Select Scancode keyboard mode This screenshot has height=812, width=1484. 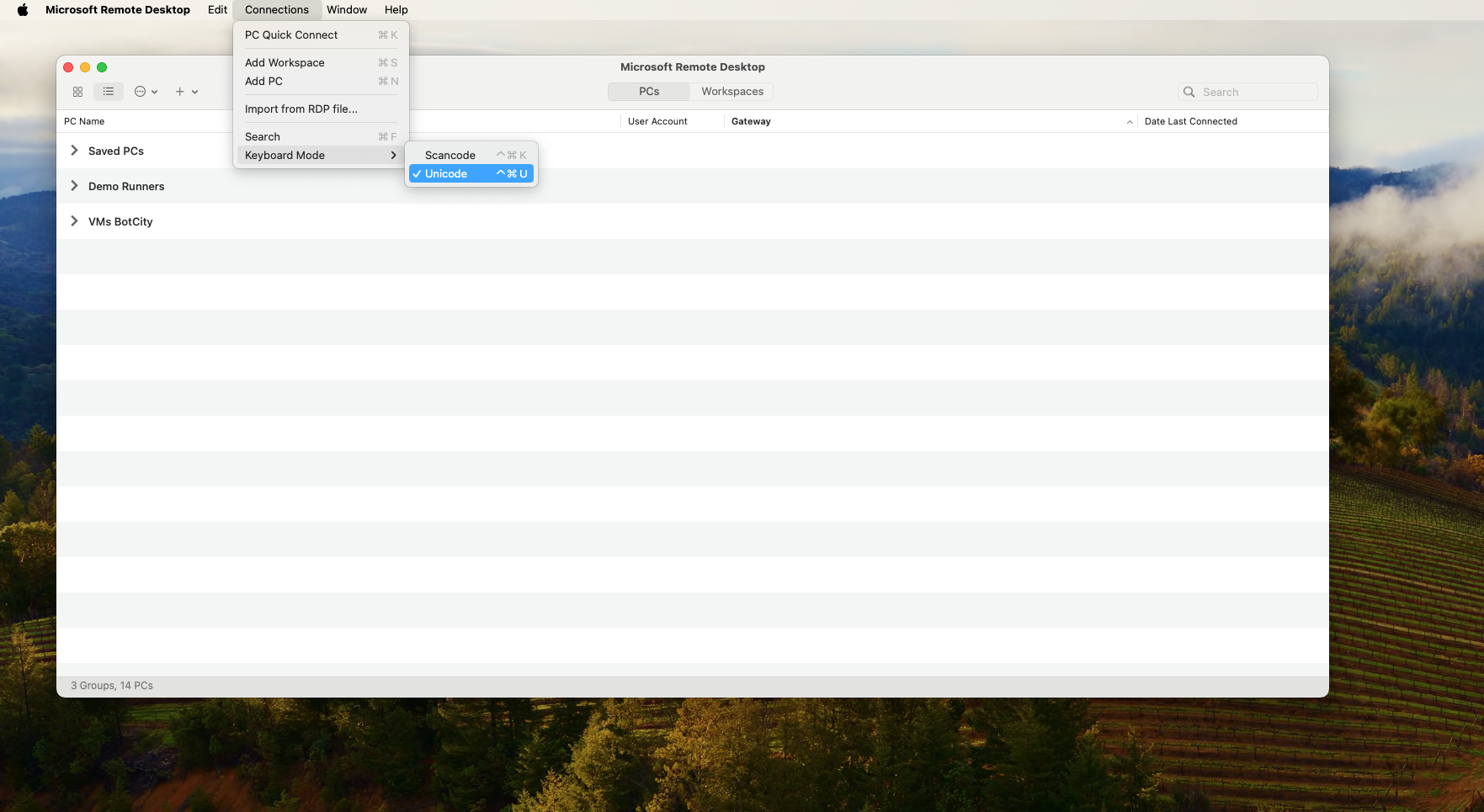[x=471, y=155]
